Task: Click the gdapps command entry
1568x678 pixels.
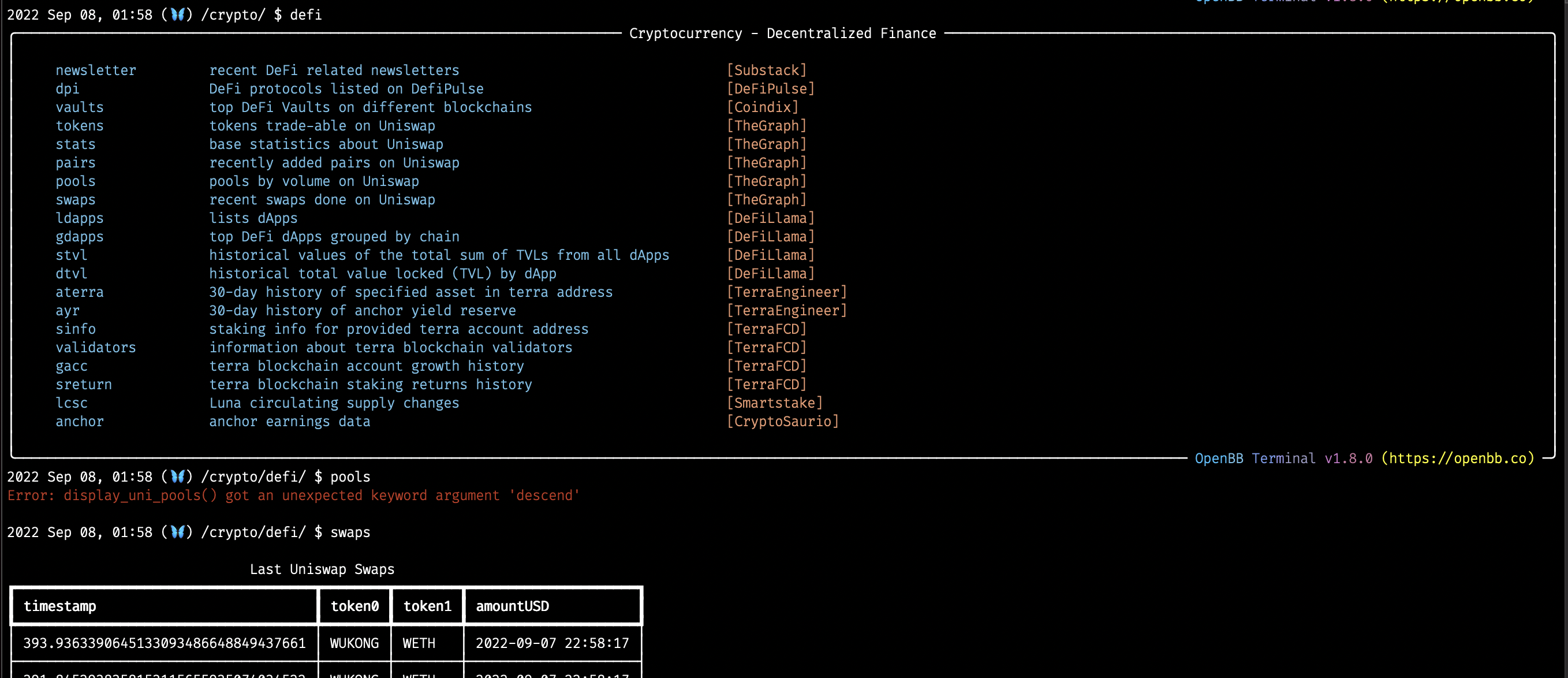Action: click(x=79, y=236)
